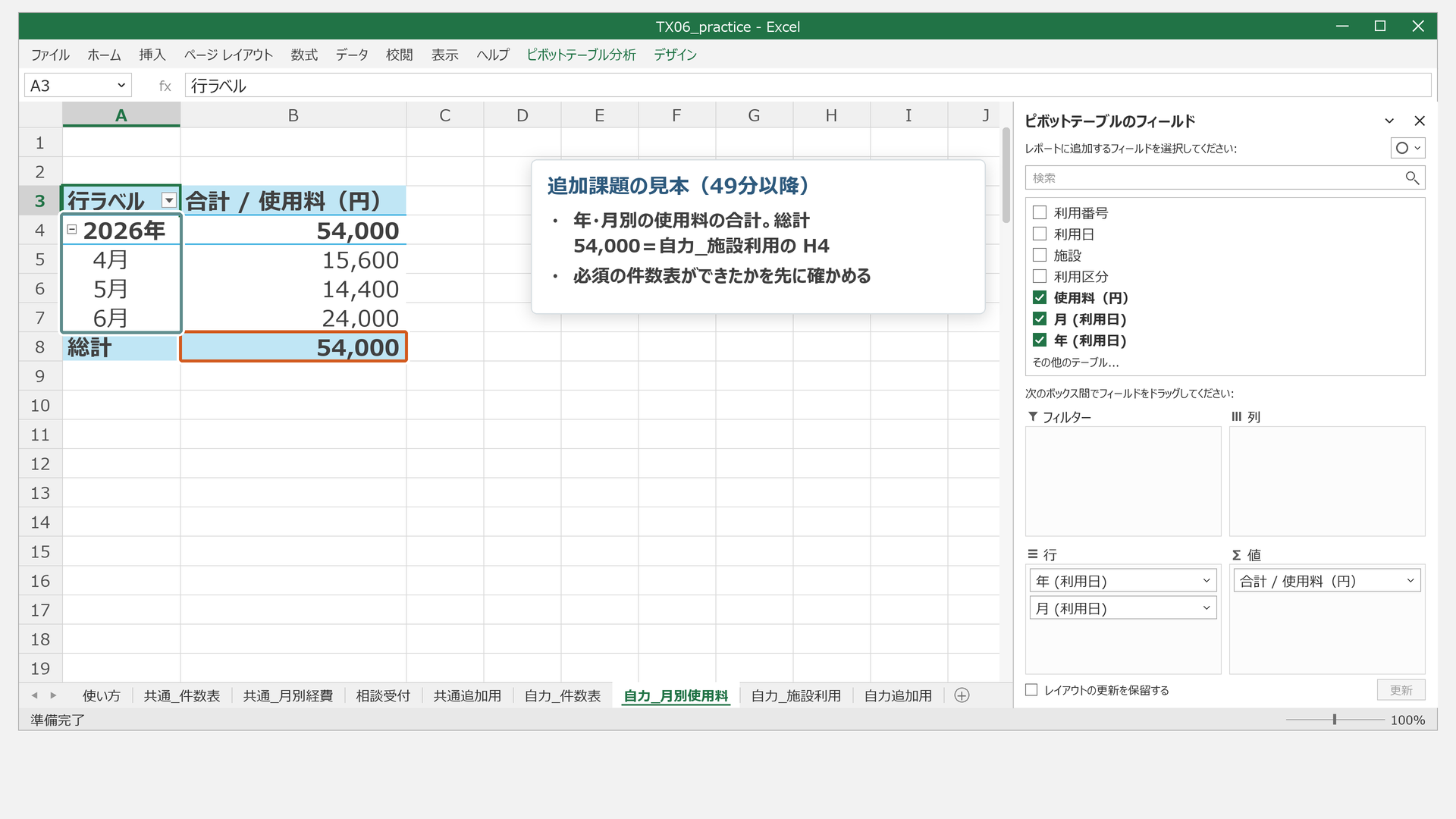Click the 更新 button
This screenshot has height=819, width=1456.
[1401, 690]
